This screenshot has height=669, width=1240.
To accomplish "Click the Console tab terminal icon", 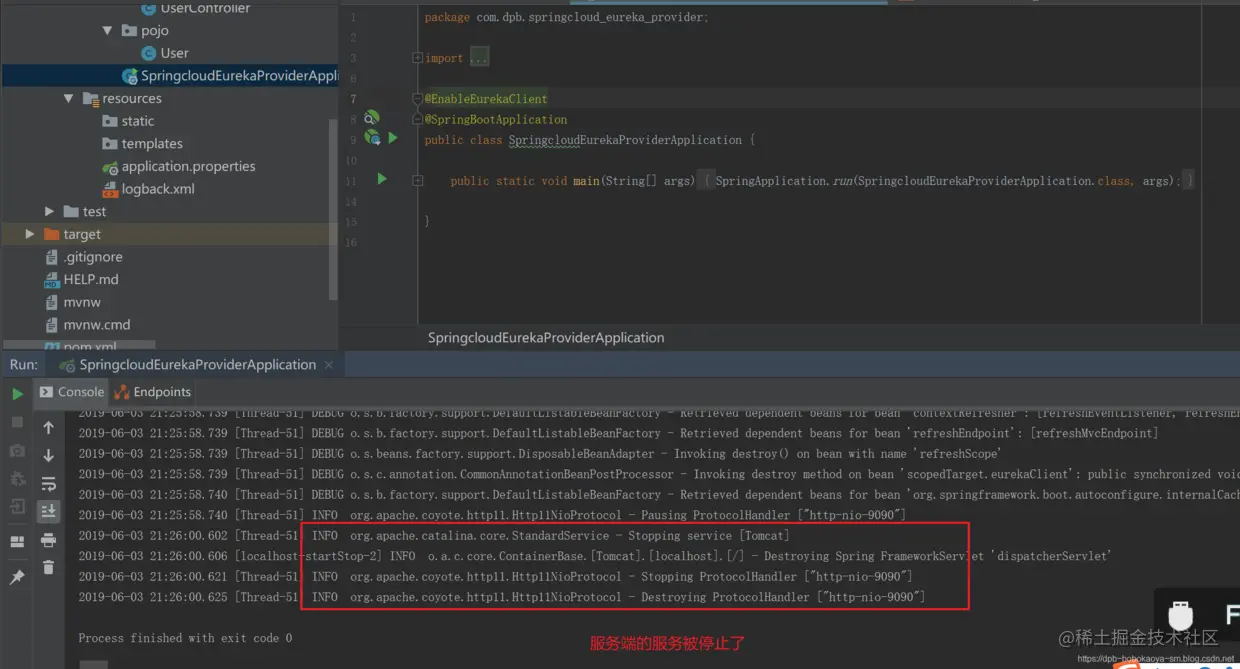I will (46, 392).
